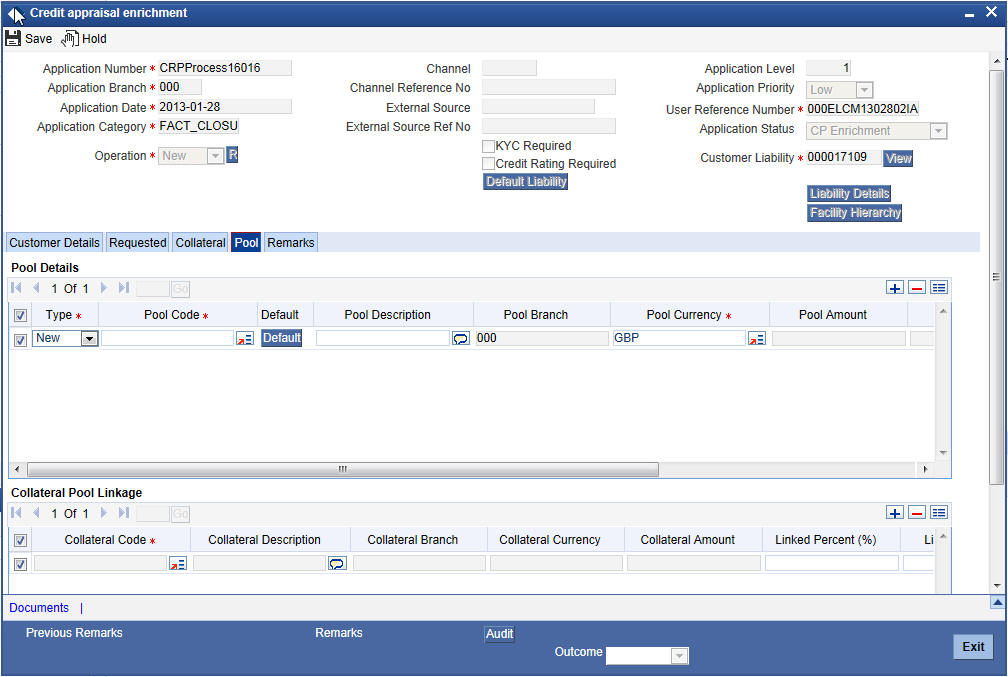The height and width of the screenshot is (677, 1008).
Task: Open single view for Collateral Pool Linkage
Action: 939,512
